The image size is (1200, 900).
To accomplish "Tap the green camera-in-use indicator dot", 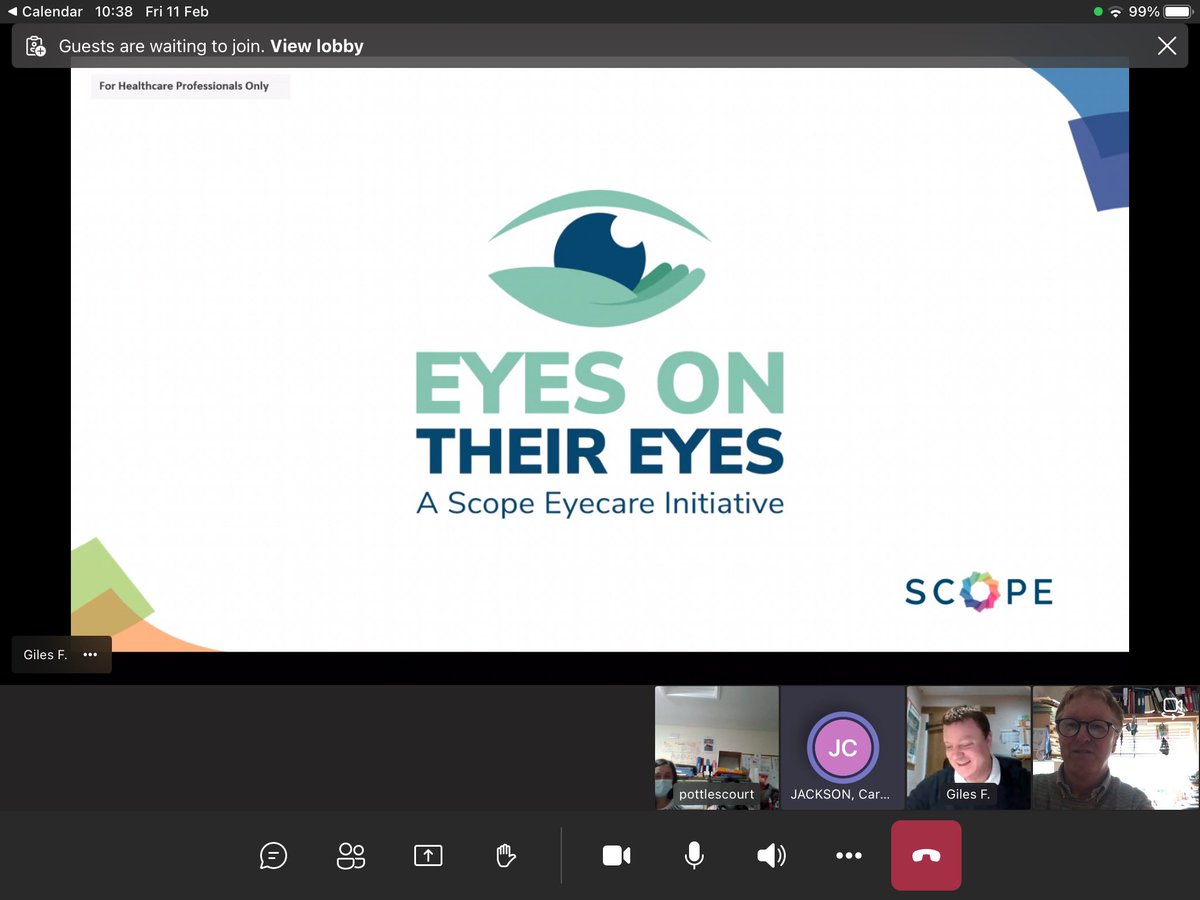I will [x=1098, y=12].
